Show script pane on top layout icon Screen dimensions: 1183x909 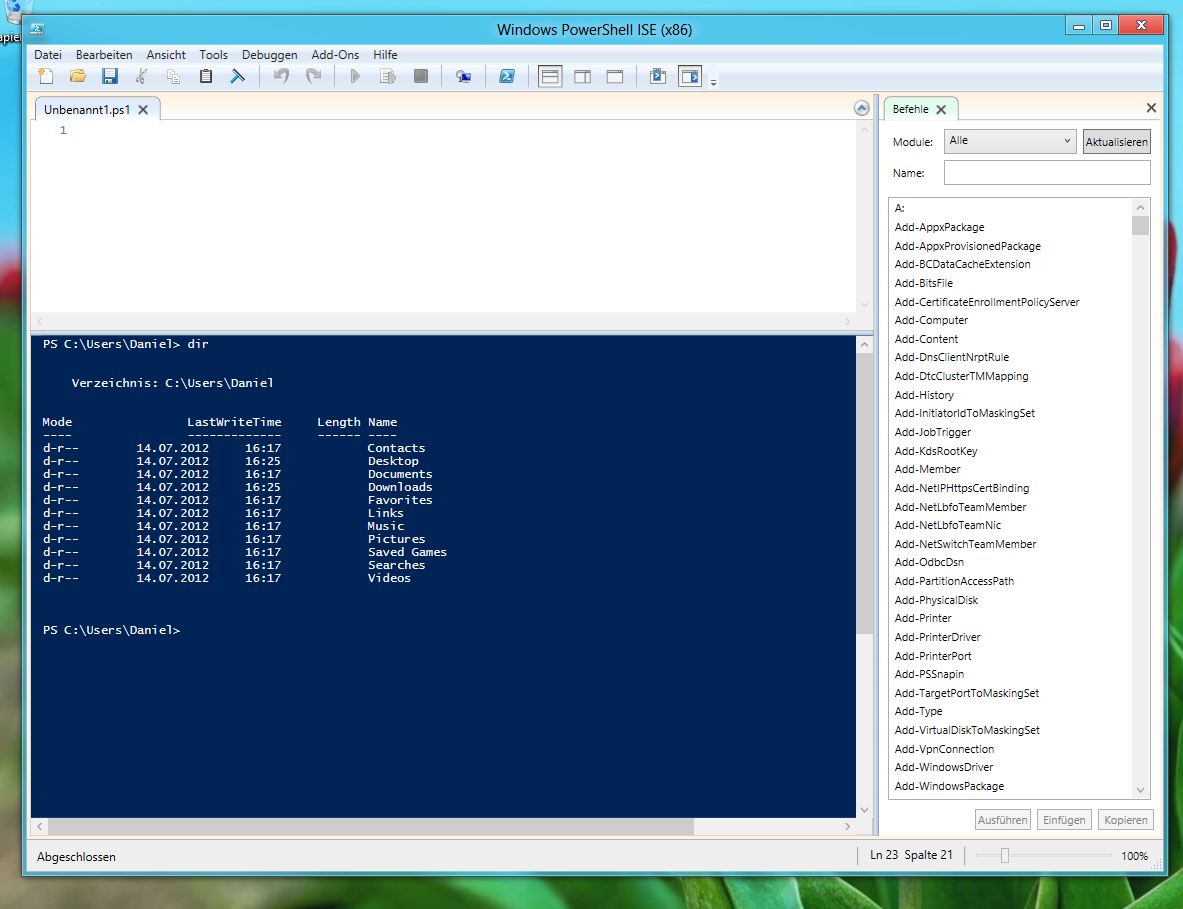pyautogui.click(x=550, y=76)
